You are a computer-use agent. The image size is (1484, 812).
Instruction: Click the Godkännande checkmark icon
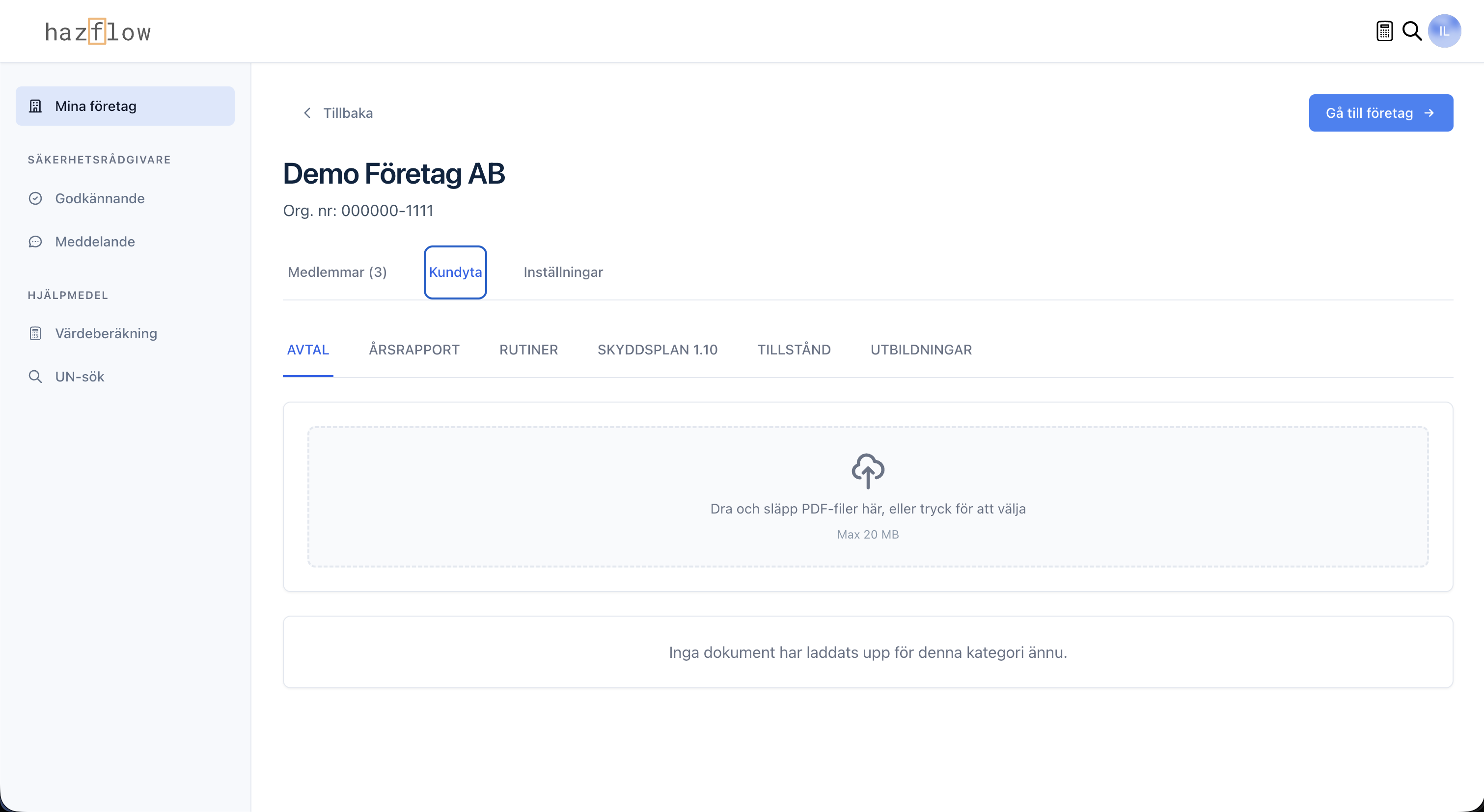pyautogui.click(x=35, y=198)
